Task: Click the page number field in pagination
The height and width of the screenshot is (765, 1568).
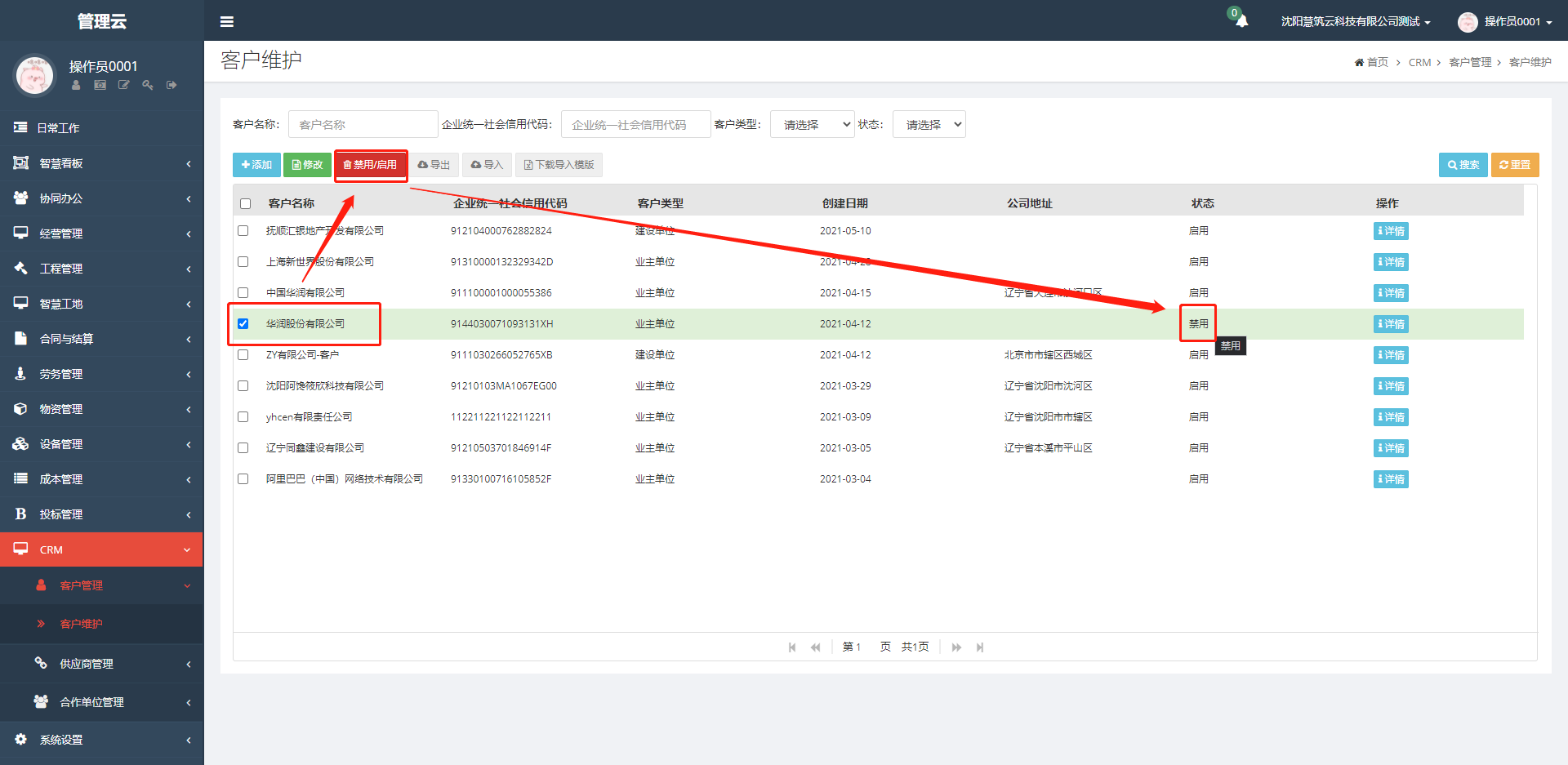Action: 864,647
